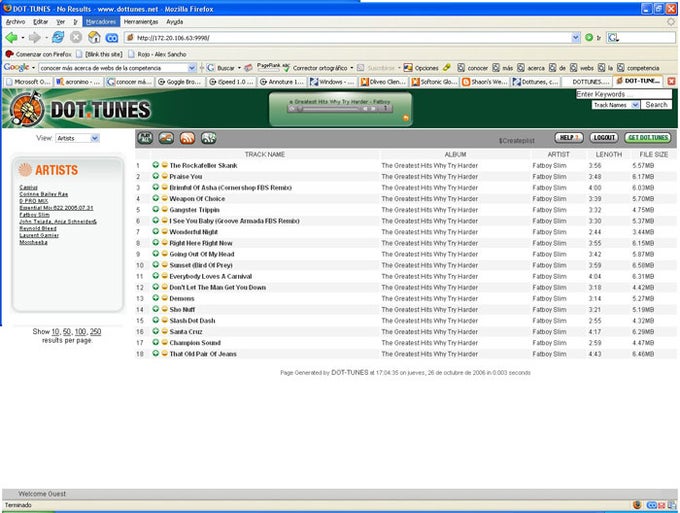Click the Comenzar con Firefox bookmark

38,54
